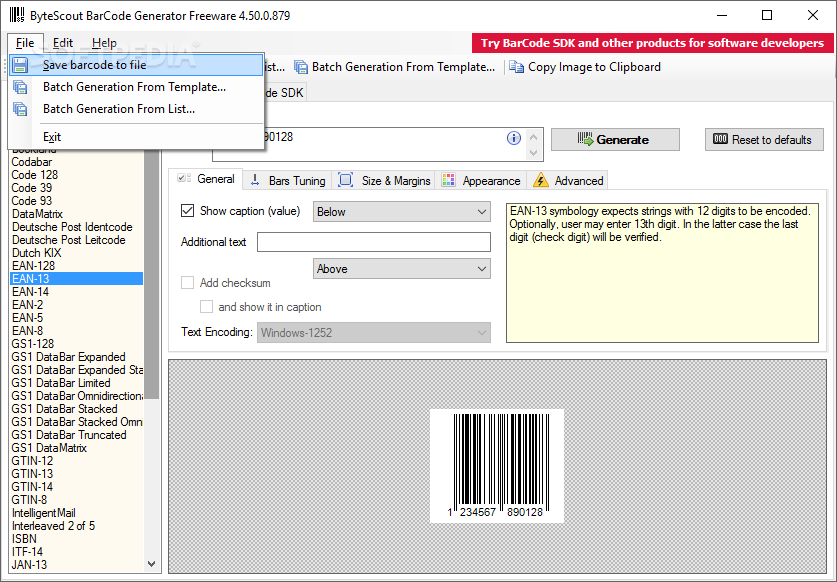
Task: Select Code 93 symbology
Action: 32,201
